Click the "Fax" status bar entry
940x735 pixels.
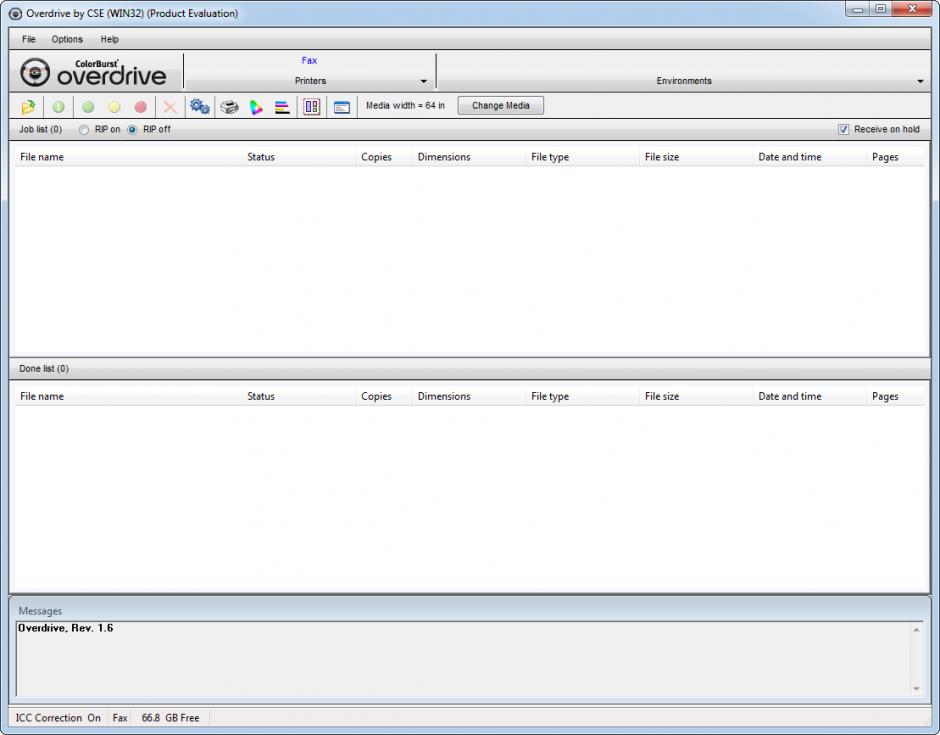tap(120, 718)
